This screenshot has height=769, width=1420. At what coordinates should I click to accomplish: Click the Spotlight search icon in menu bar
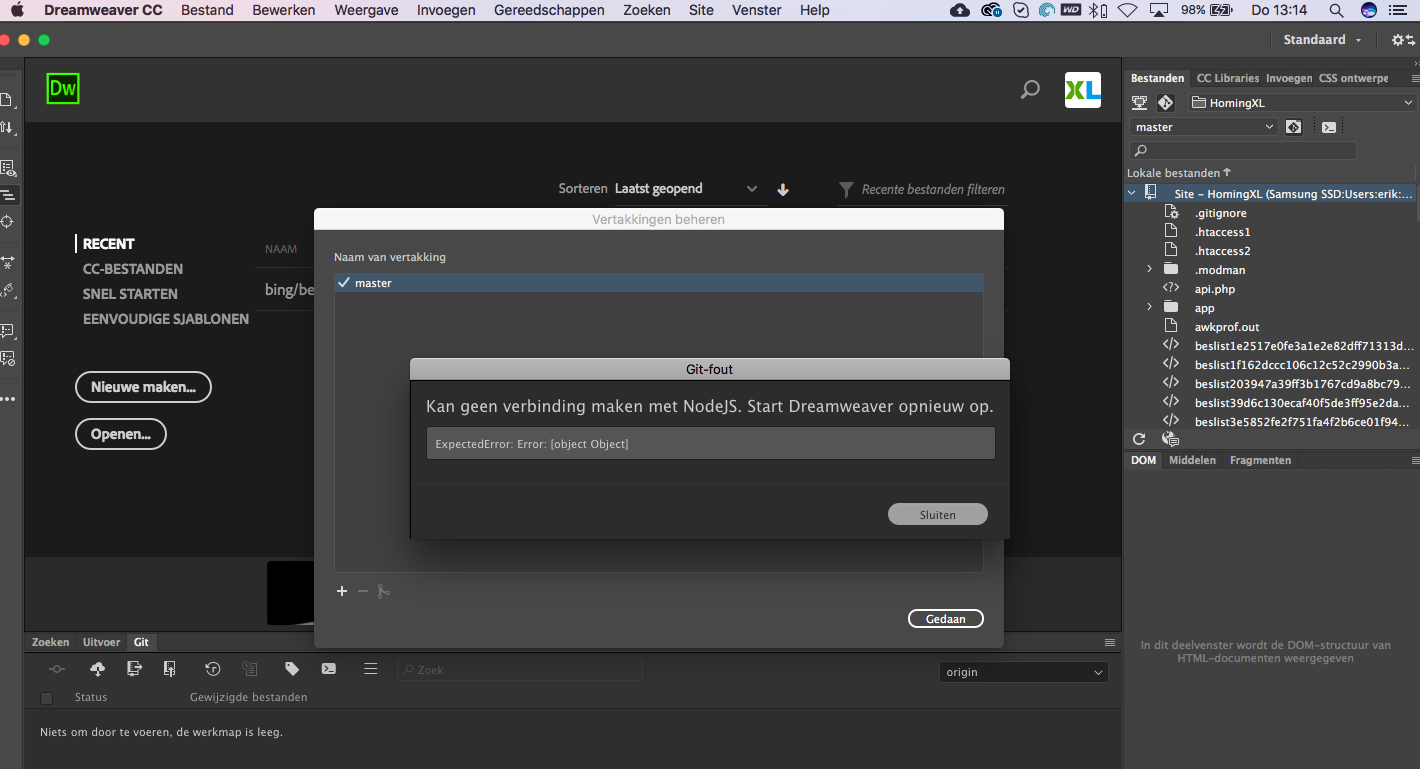point(1337,10)
